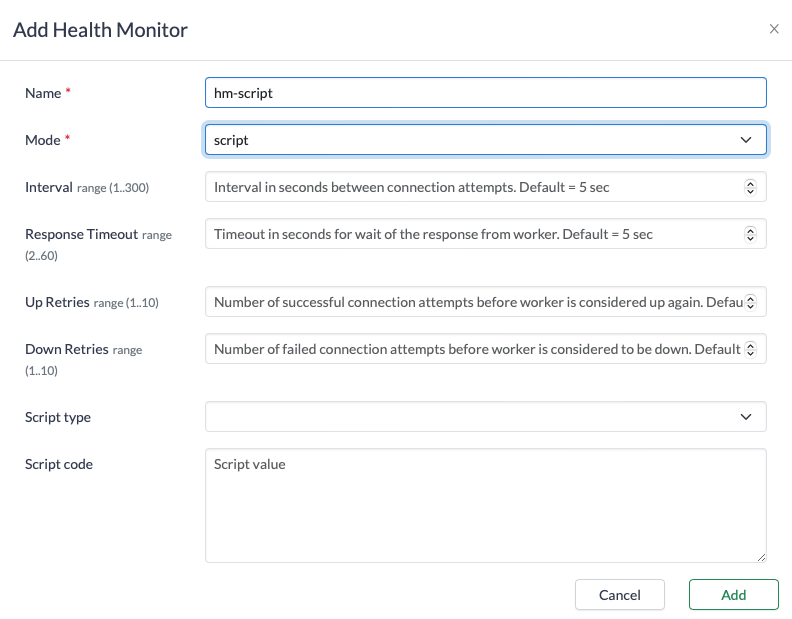Increase the Interval value with up arrow
Image resolution: width=792 pixels, height=619 pixels.
(x=750, y=183)
